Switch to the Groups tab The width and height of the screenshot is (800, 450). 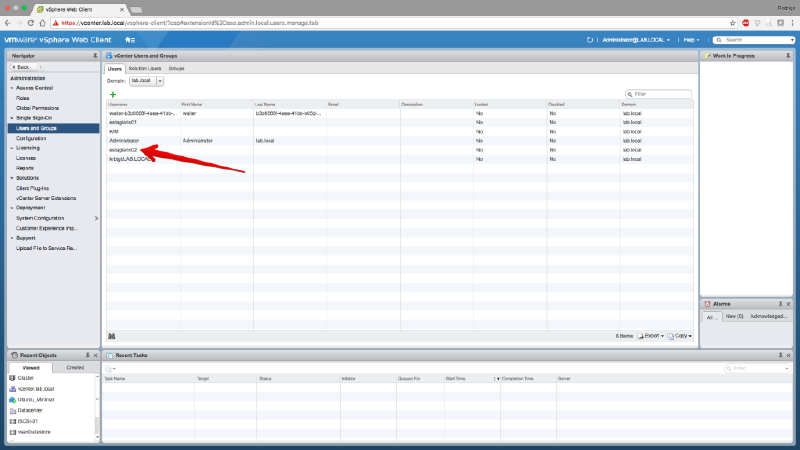[x=175, y=67]
